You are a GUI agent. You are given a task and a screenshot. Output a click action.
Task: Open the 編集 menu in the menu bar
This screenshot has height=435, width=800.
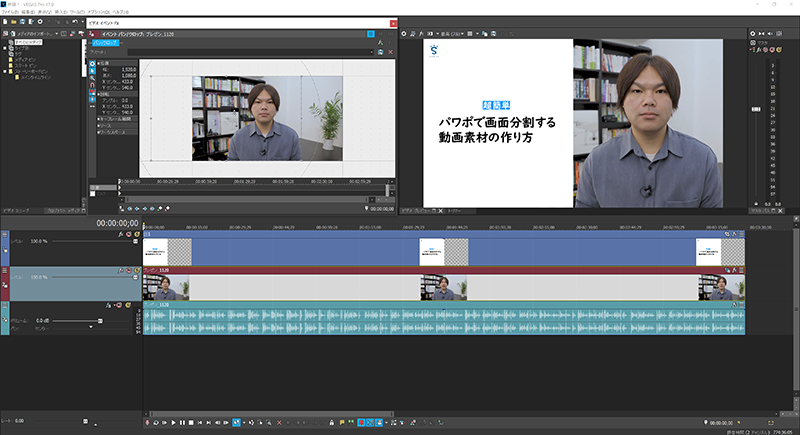(28, 12)
